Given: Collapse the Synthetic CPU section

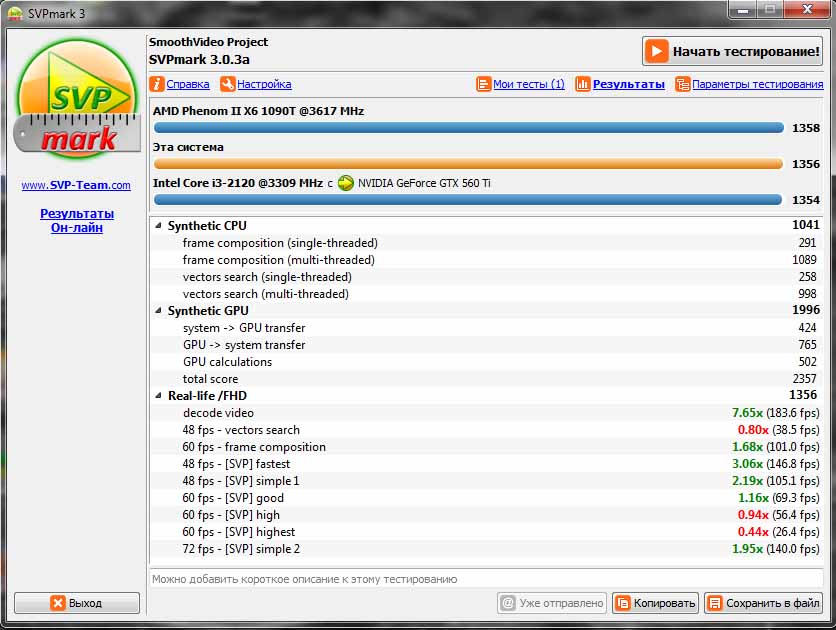Looking at the screenshot, I should (158, 225).
